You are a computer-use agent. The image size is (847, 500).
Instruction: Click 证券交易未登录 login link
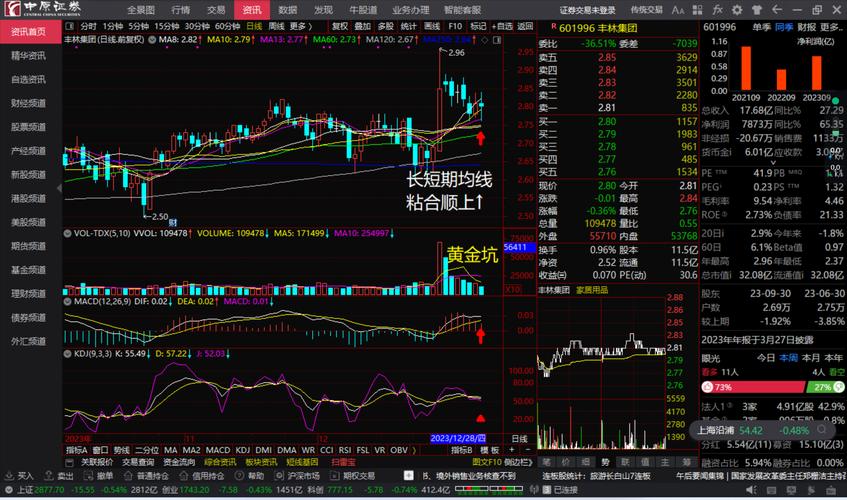(x=588, y=10)
